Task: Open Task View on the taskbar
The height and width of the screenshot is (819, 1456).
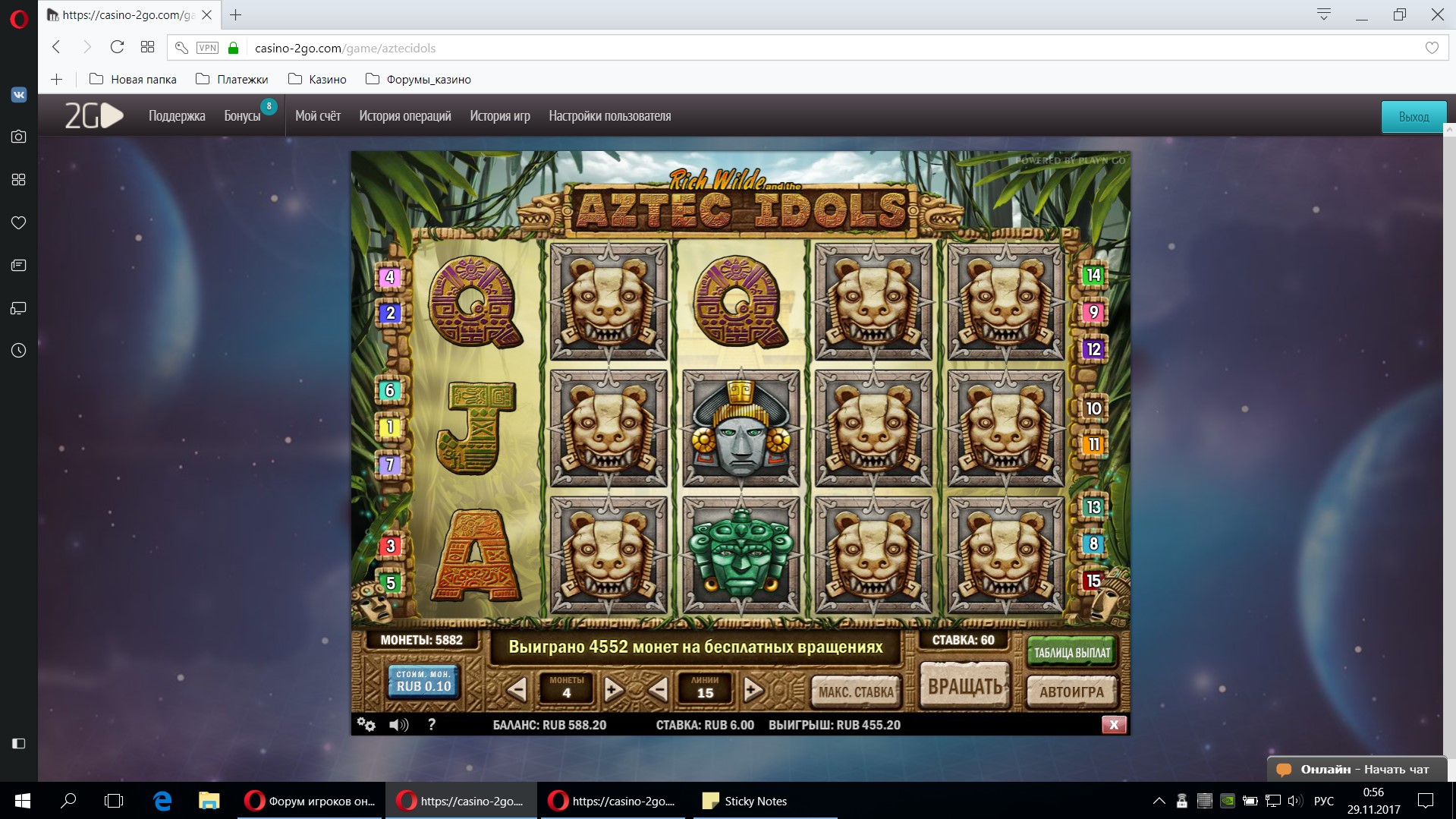Action: coord(114,801)
